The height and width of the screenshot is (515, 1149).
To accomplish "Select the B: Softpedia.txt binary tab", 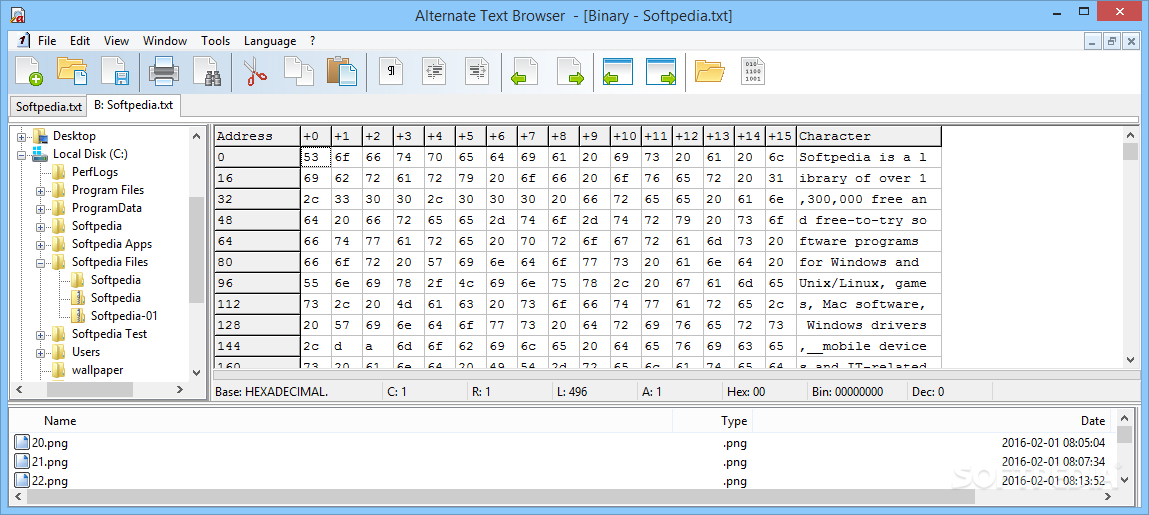I will pyautogui.click(x=134, y=105).
